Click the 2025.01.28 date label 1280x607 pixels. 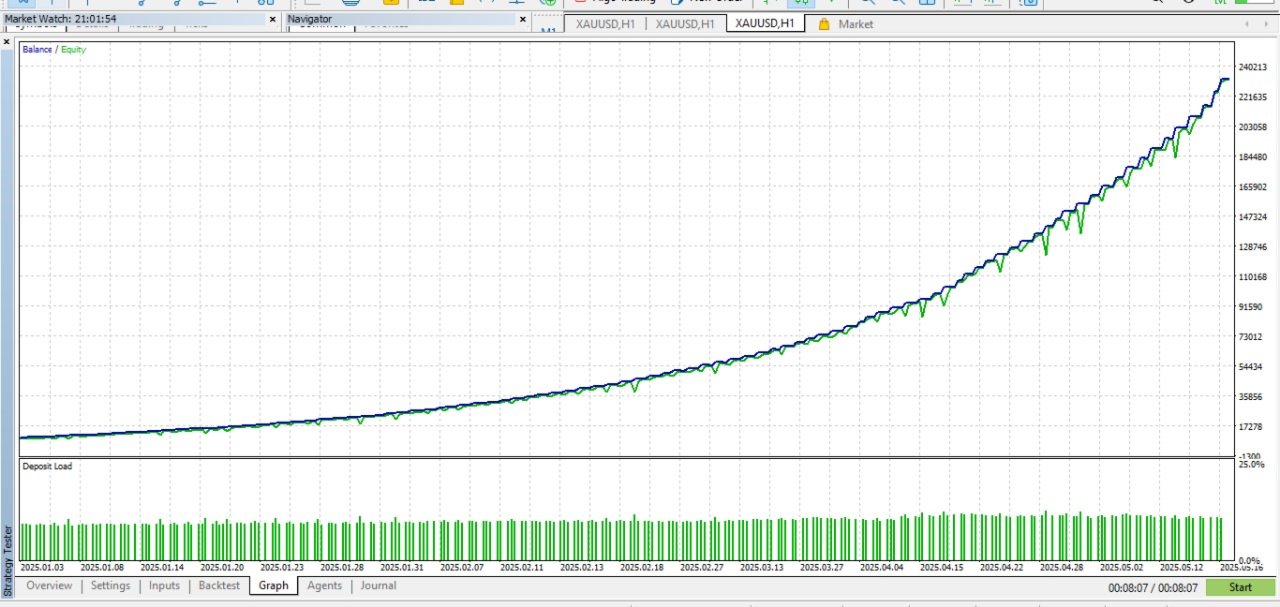(342, 567)
